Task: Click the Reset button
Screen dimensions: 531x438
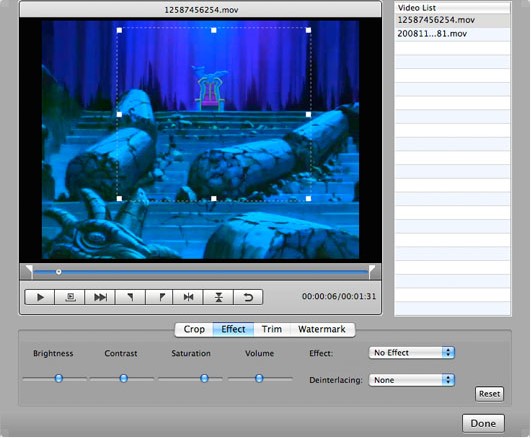Action: [489, 394]
